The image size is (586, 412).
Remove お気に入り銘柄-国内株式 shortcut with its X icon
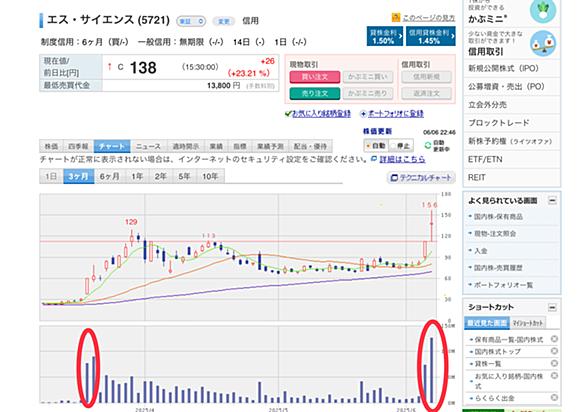coord(554,376)
